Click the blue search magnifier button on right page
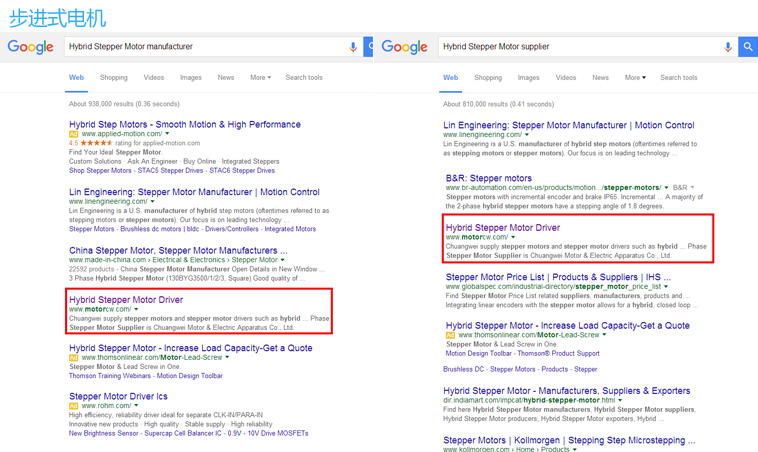The width and height of the screenshot is (758, 452). coord(748,47)
